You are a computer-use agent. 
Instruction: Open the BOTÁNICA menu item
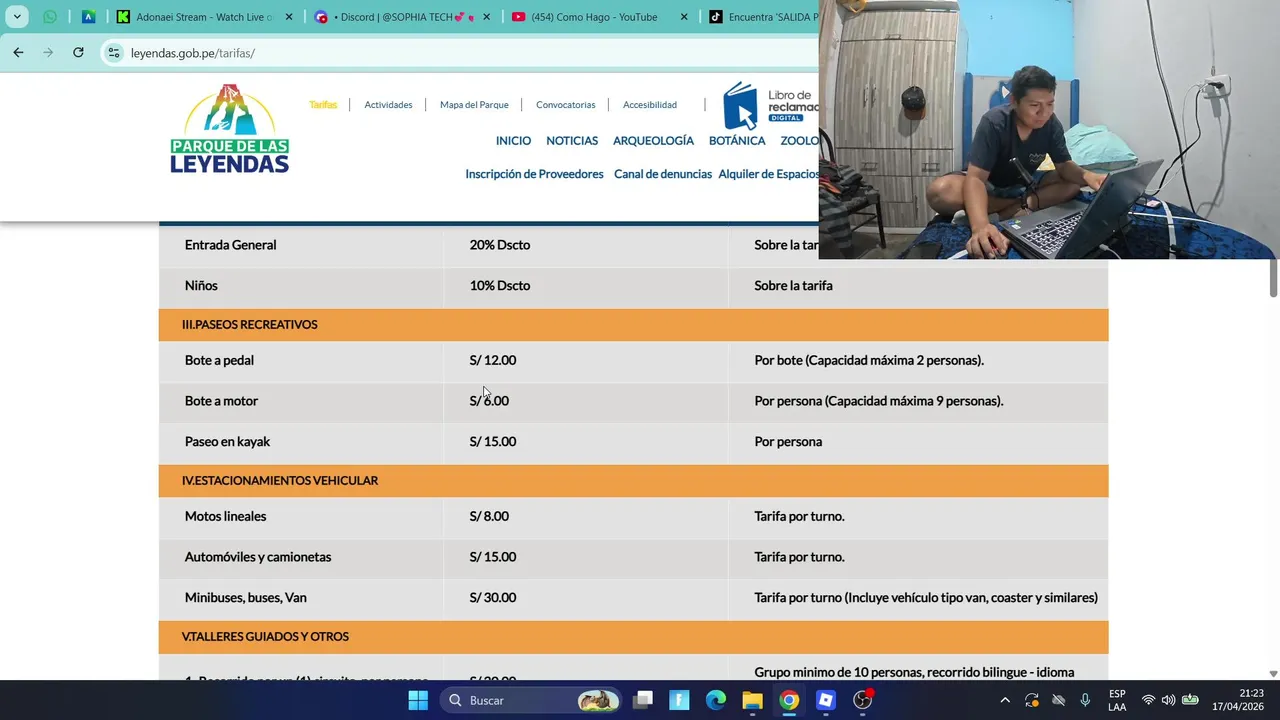[737, 141]
